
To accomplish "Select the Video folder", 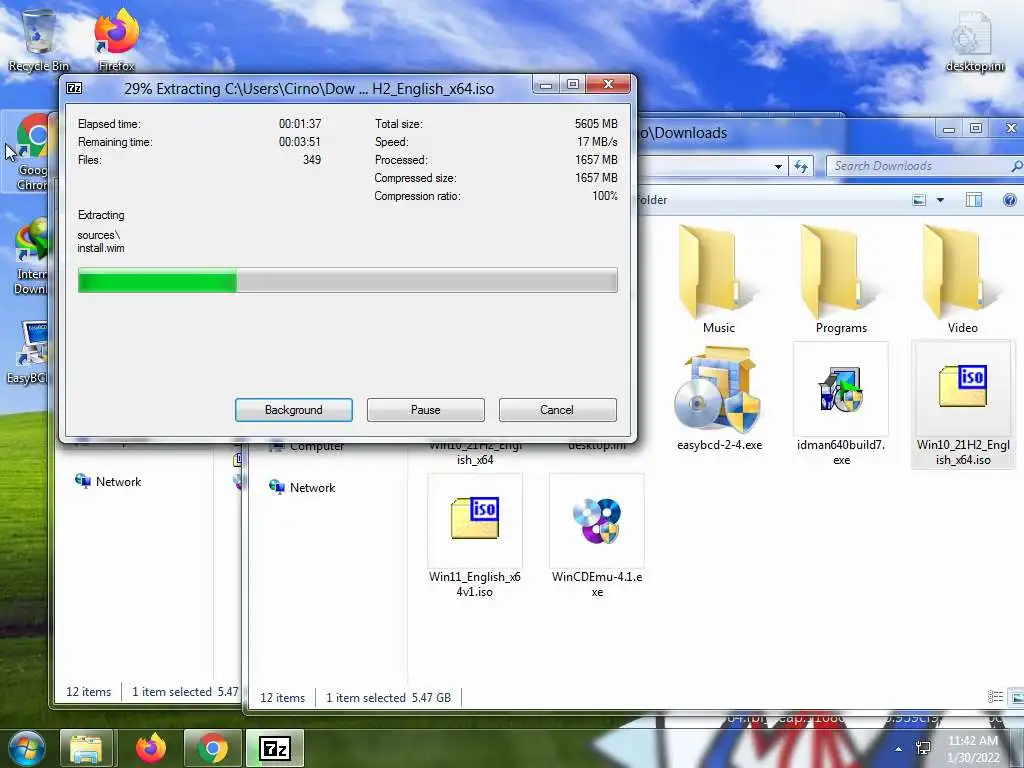I will pyautogui.click(x=963, y=280).
